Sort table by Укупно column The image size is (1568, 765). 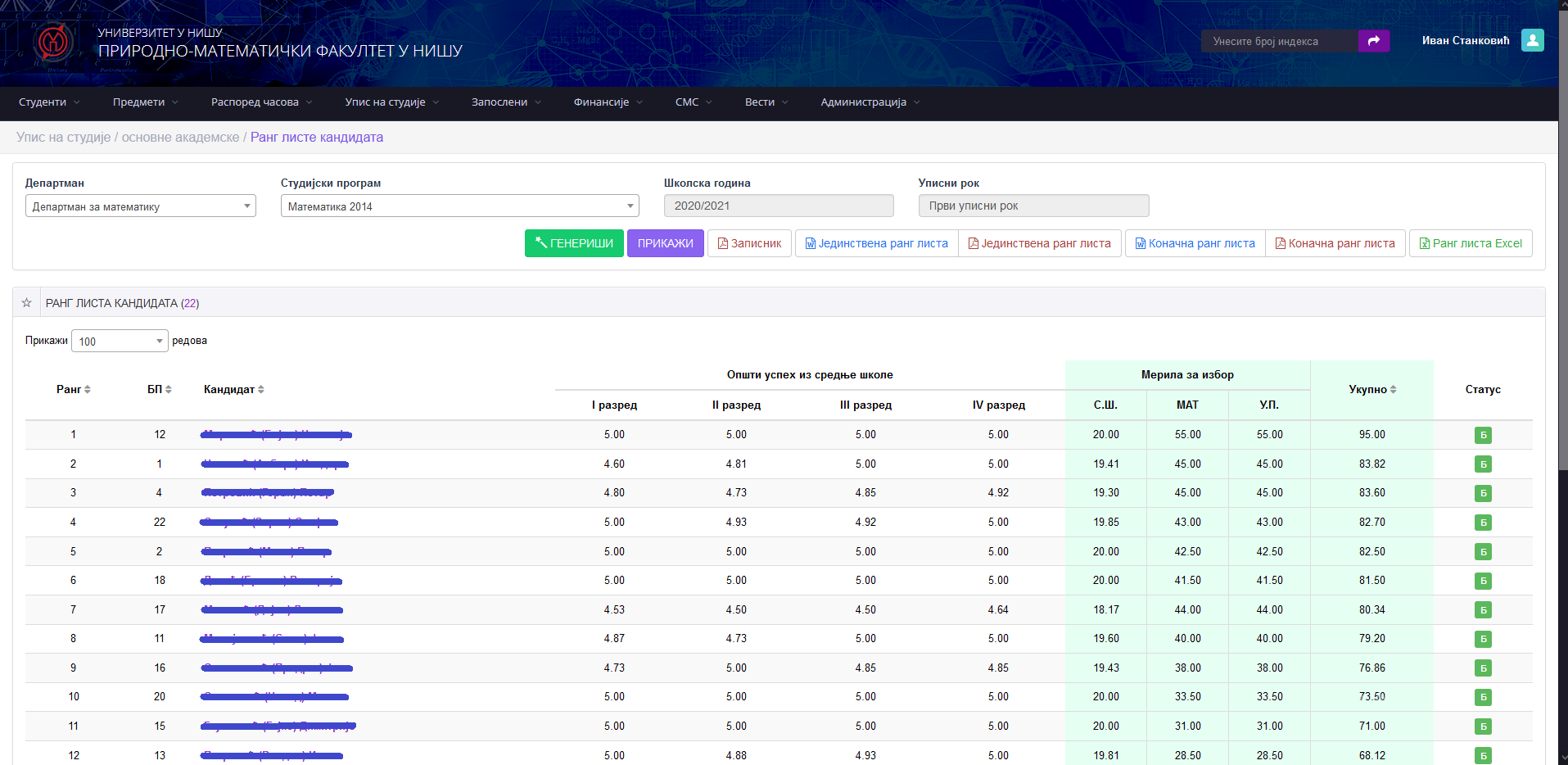(1371, 390)
